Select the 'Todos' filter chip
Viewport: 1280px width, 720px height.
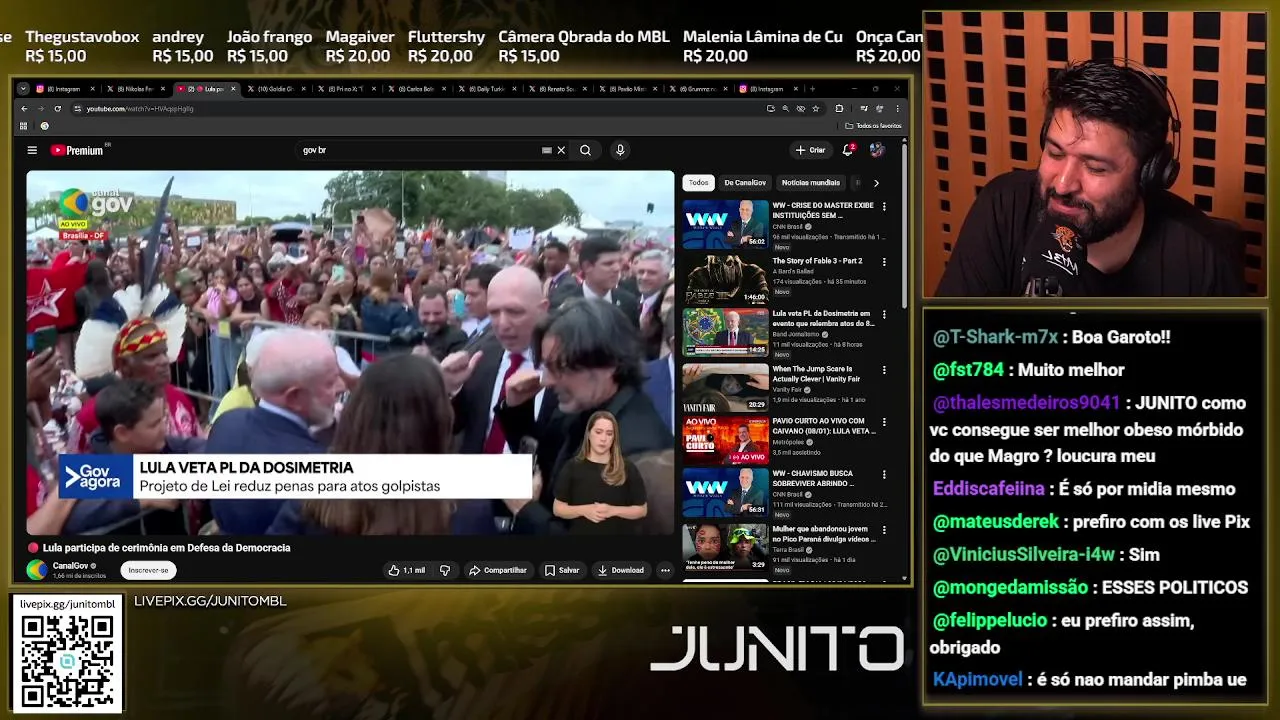coord(698,183)
